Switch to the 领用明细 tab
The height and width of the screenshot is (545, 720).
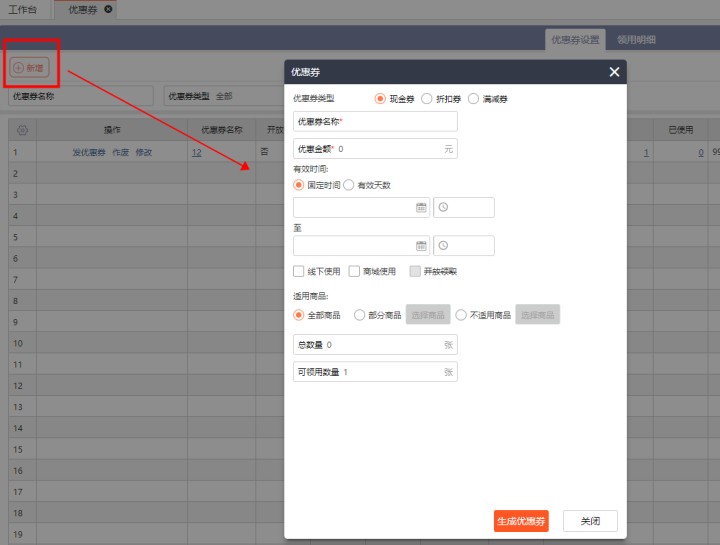[x=636, y=40]
